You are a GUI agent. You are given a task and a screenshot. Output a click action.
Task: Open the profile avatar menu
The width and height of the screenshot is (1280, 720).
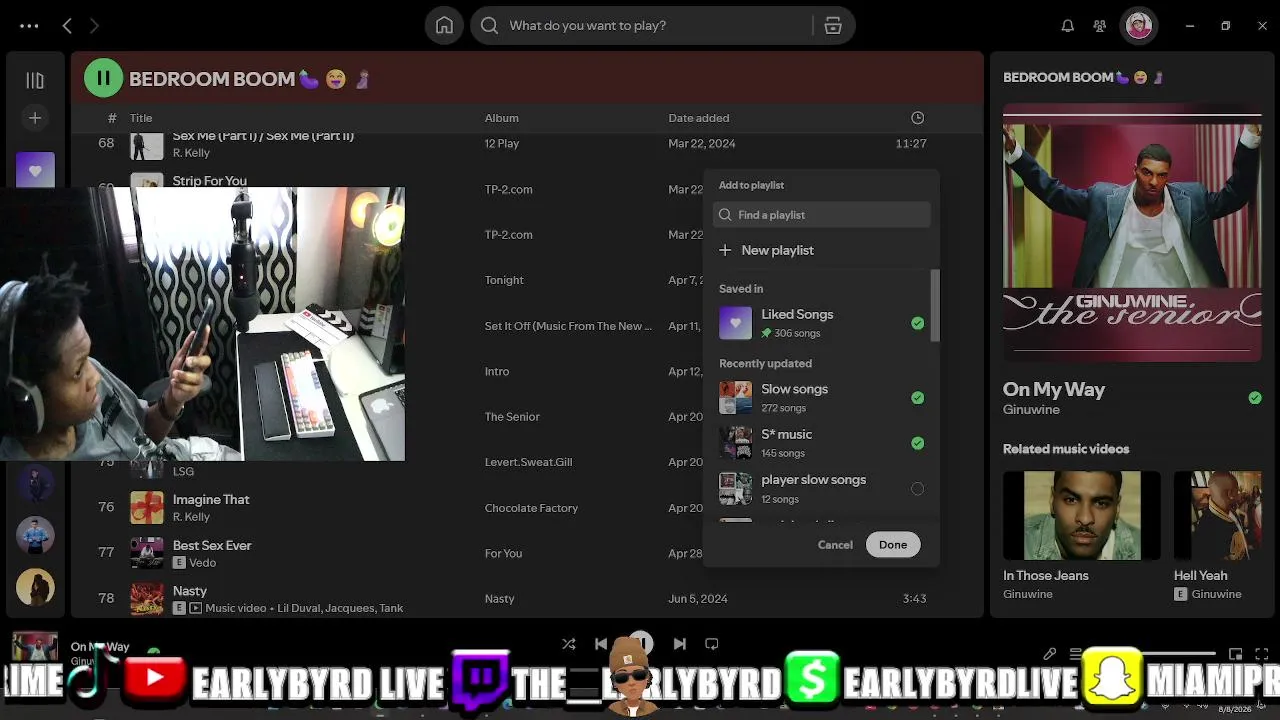(1139, 26)
